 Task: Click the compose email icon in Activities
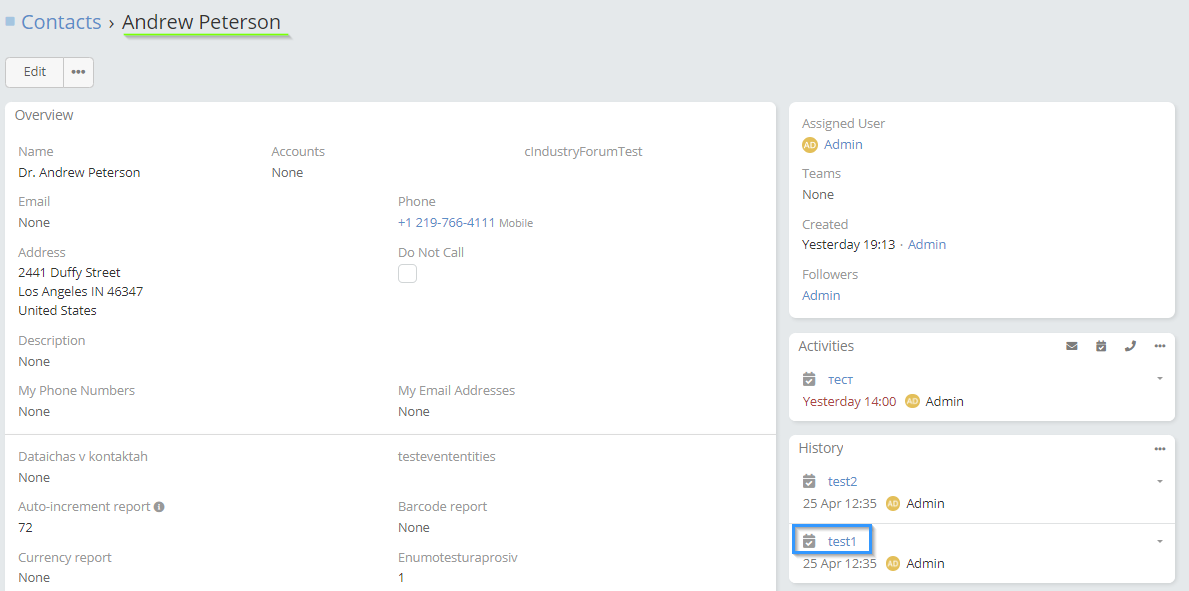tap(1072, 346)
